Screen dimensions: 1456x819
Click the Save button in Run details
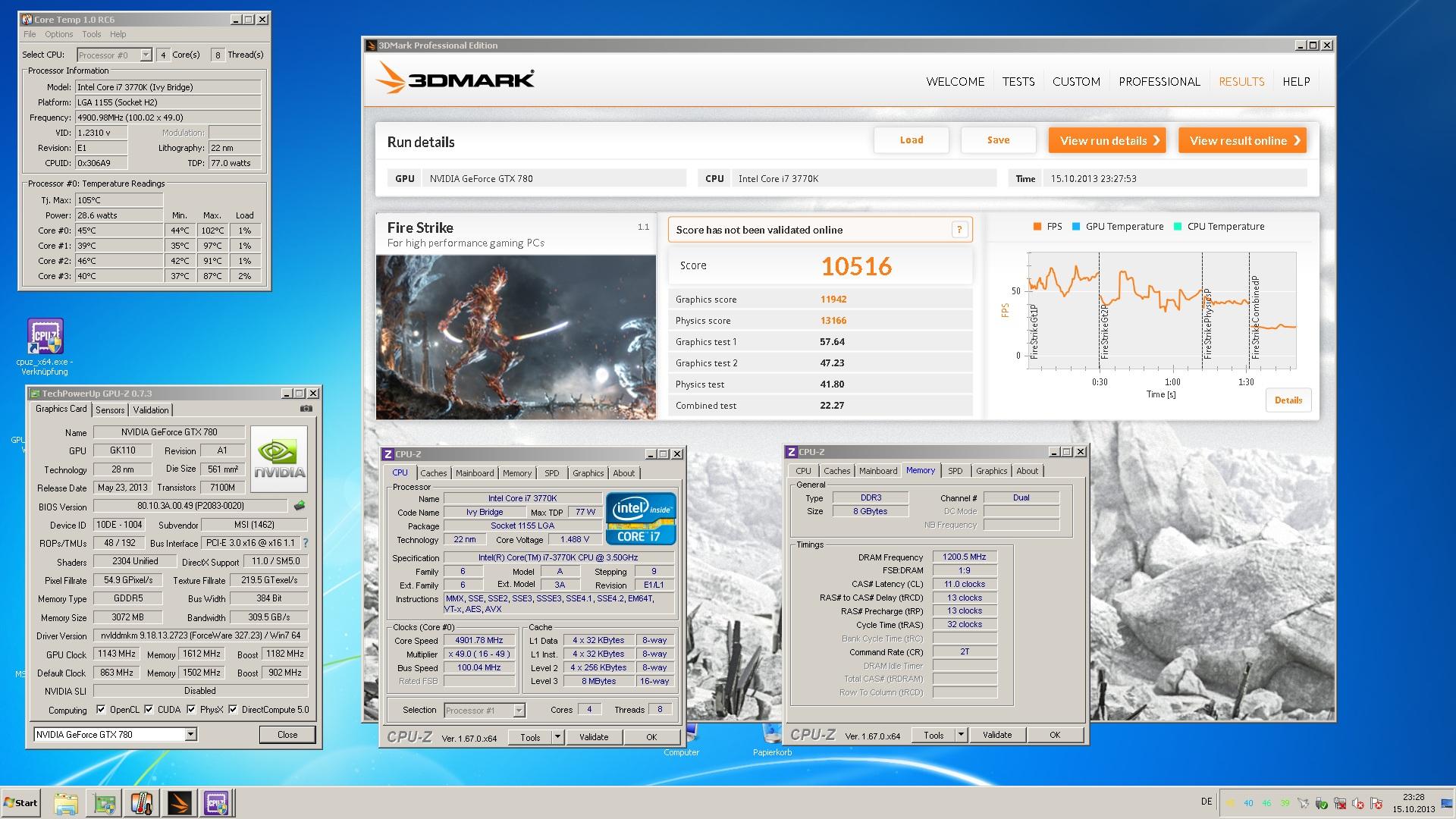(x=998, y=140)
